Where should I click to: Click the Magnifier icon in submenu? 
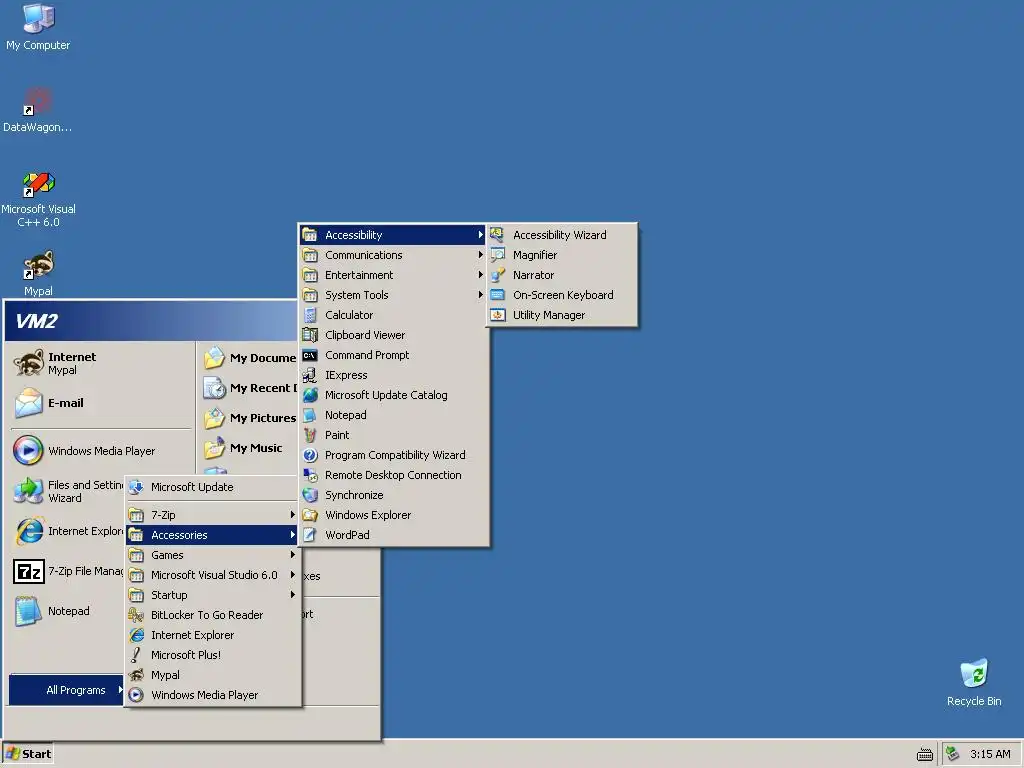498,255
